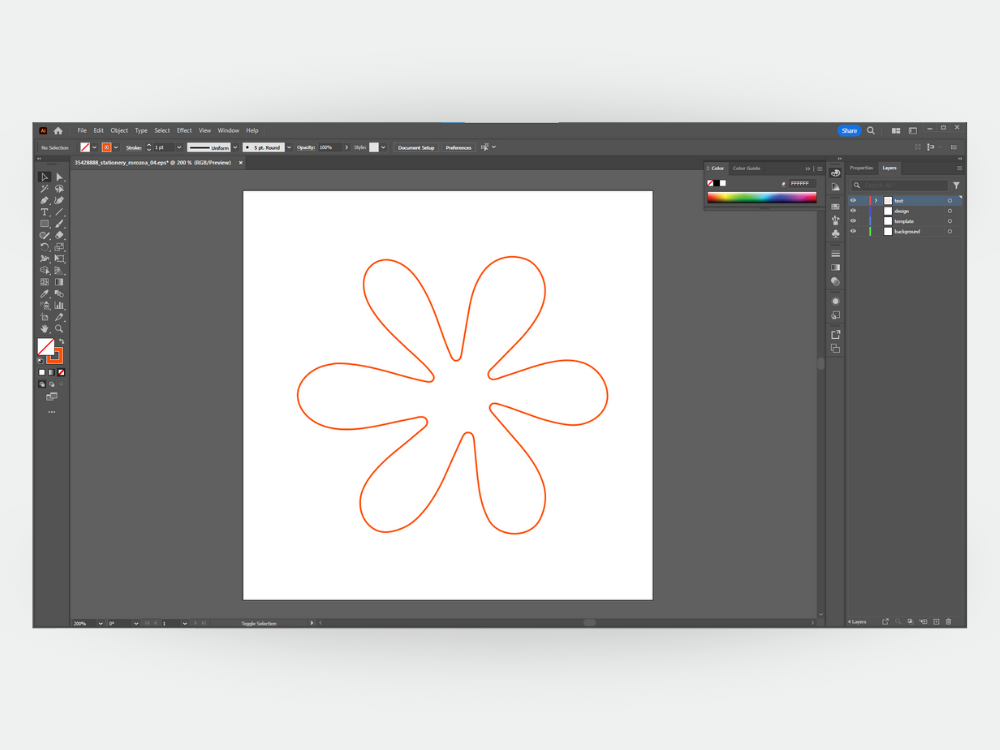Open Preferences from the control bar
The height and width of the screenshot is (750, 1000).
pos(458,147)
